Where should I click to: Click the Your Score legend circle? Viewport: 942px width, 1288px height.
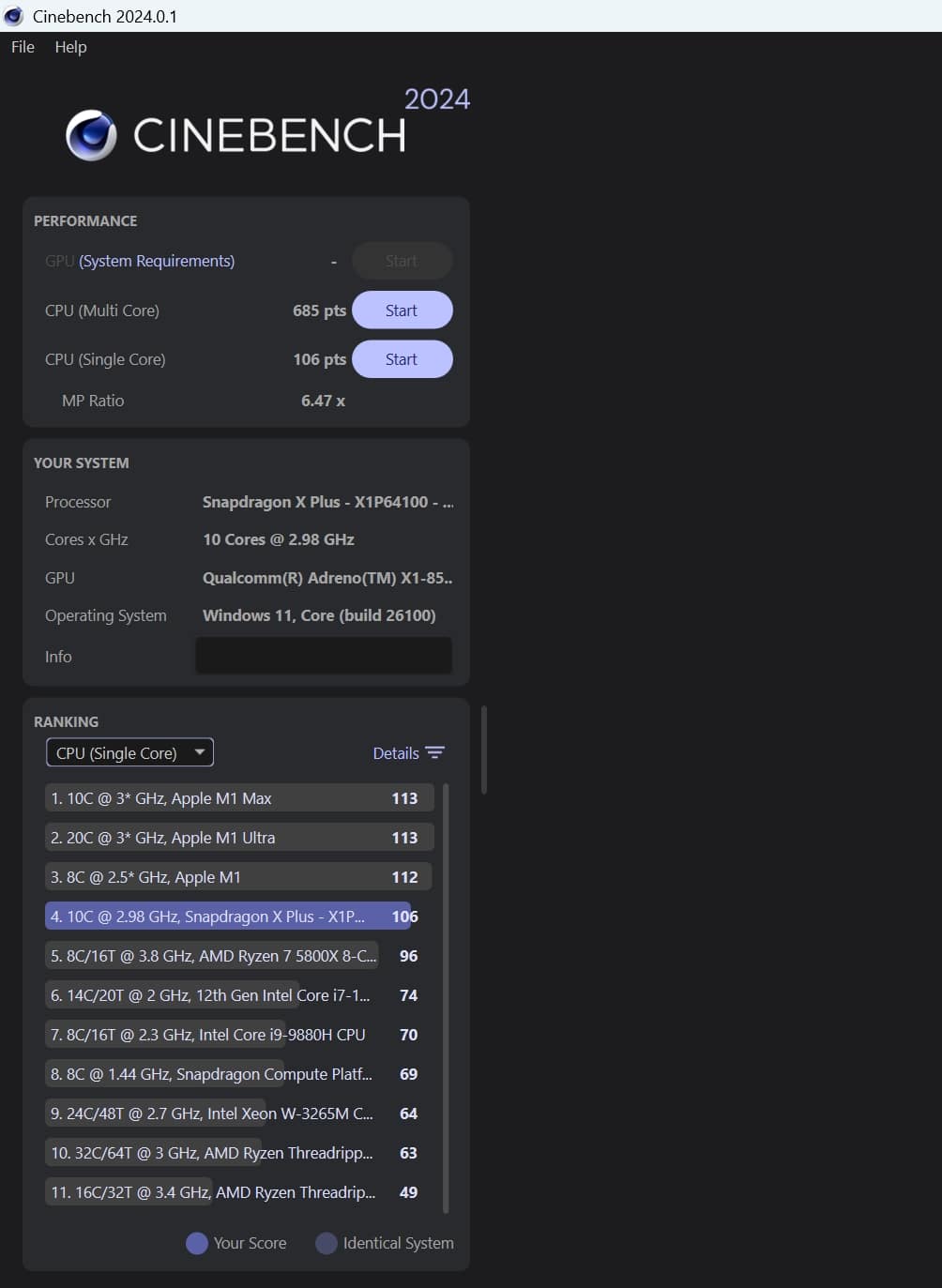(x=196, y=1243)
